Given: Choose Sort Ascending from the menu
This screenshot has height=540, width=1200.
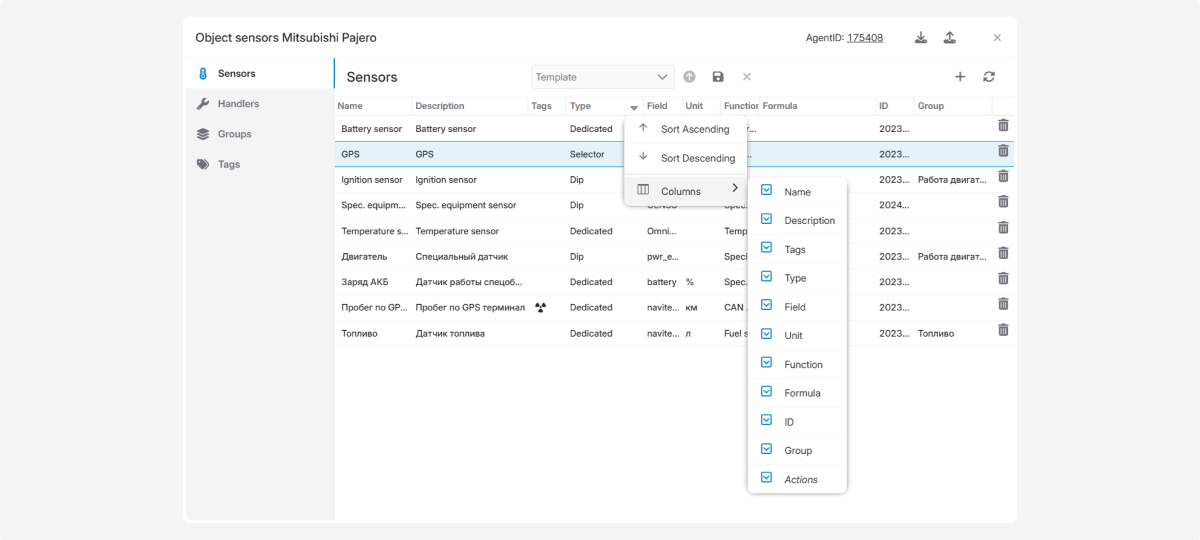Looking at the screenshot, I should tap(696, 129).
